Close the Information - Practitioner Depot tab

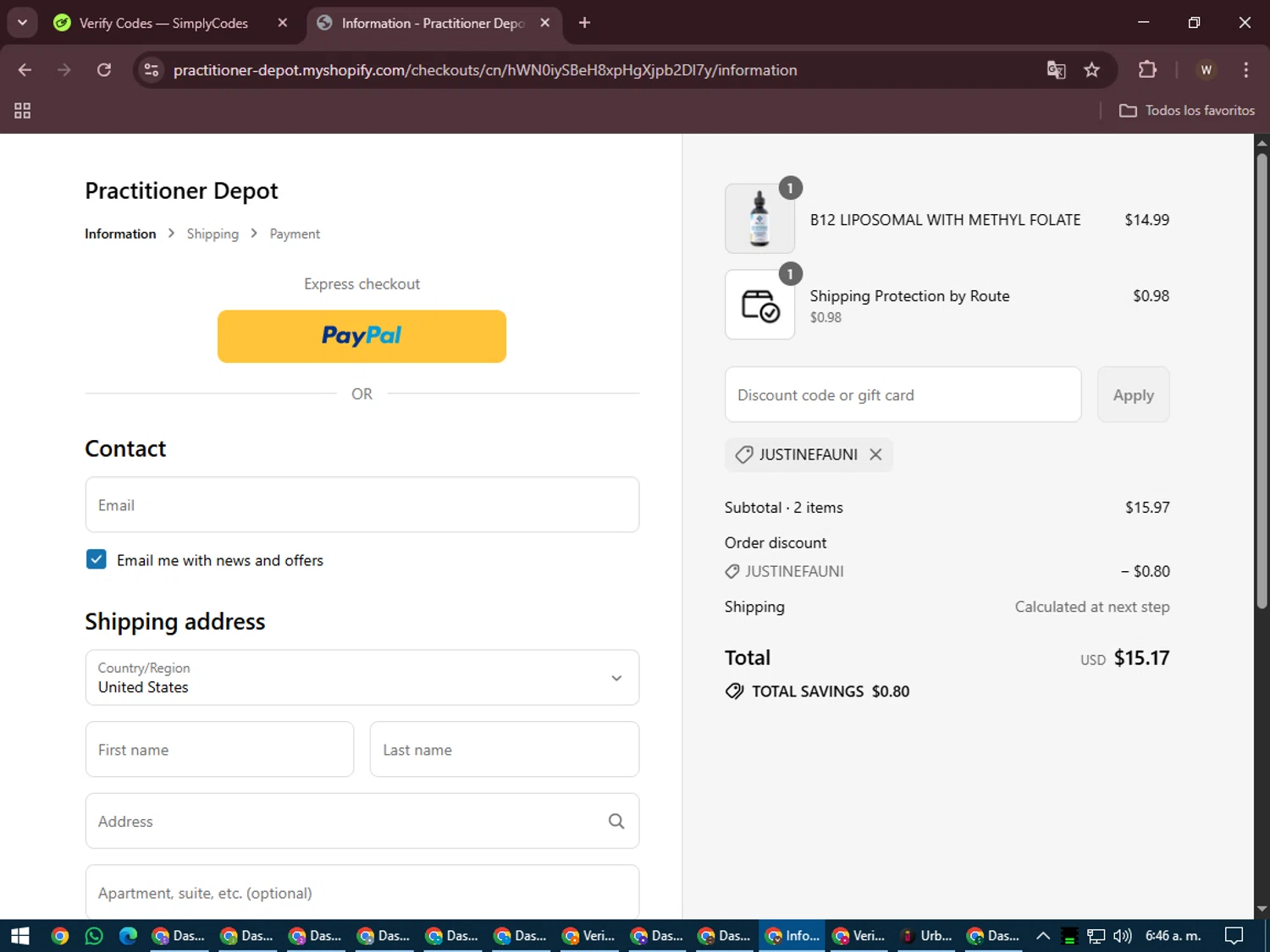tap(545, 23)
